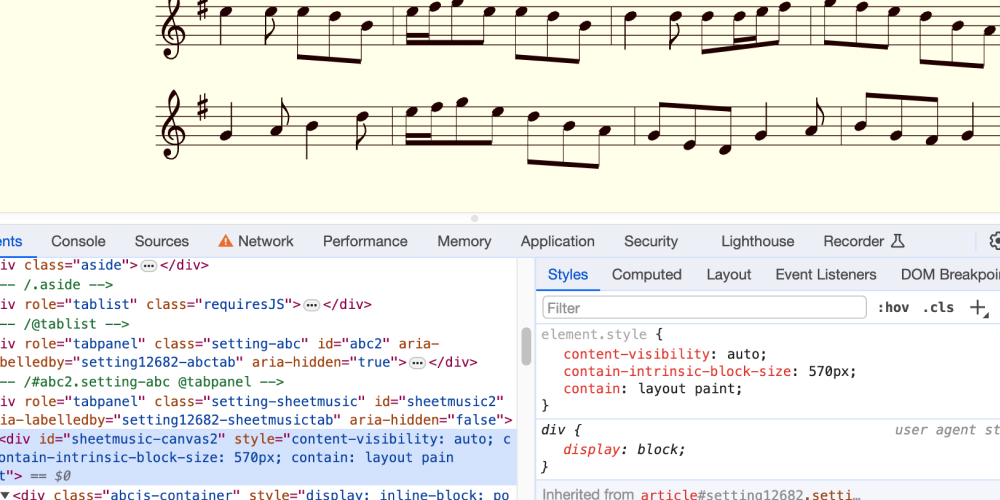Switch to the Event Listeners tab

point(825,274)
